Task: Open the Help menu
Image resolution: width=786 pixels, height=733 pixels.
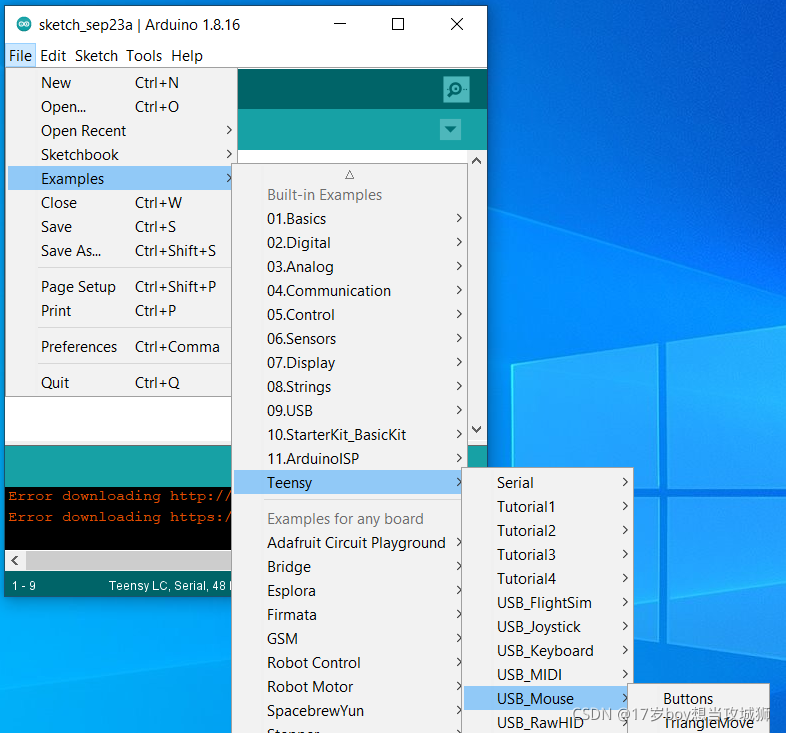Action: [187, 56]
